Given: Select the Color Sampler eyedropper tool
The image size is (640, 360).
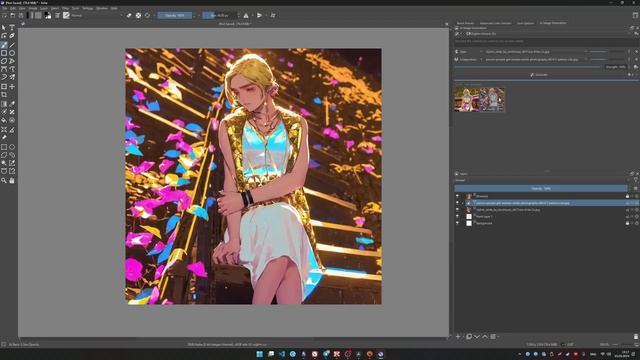Looking at the screenshot, I should [x=12, y=104].
